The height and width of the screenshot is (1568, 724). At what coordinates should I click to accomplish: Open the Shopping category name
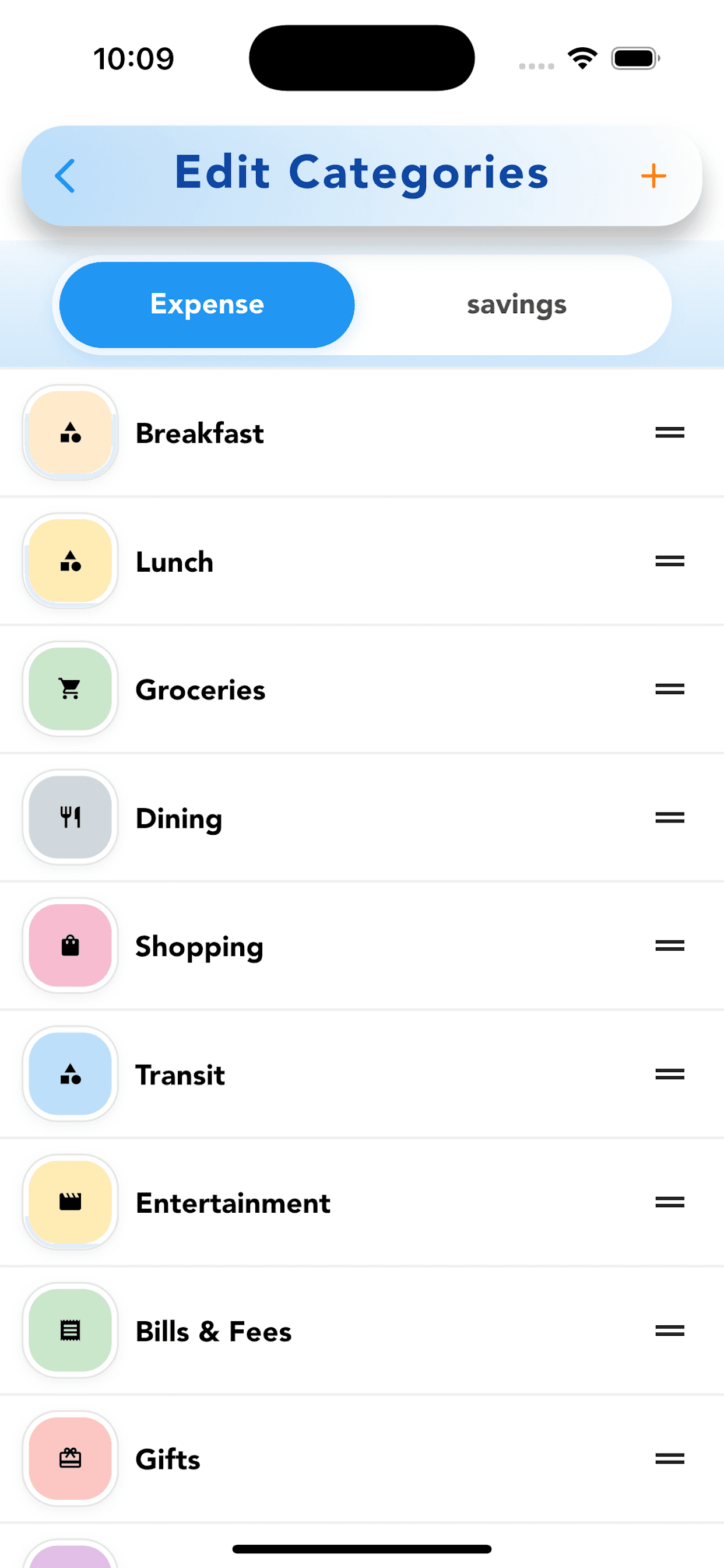click(199, 947)
